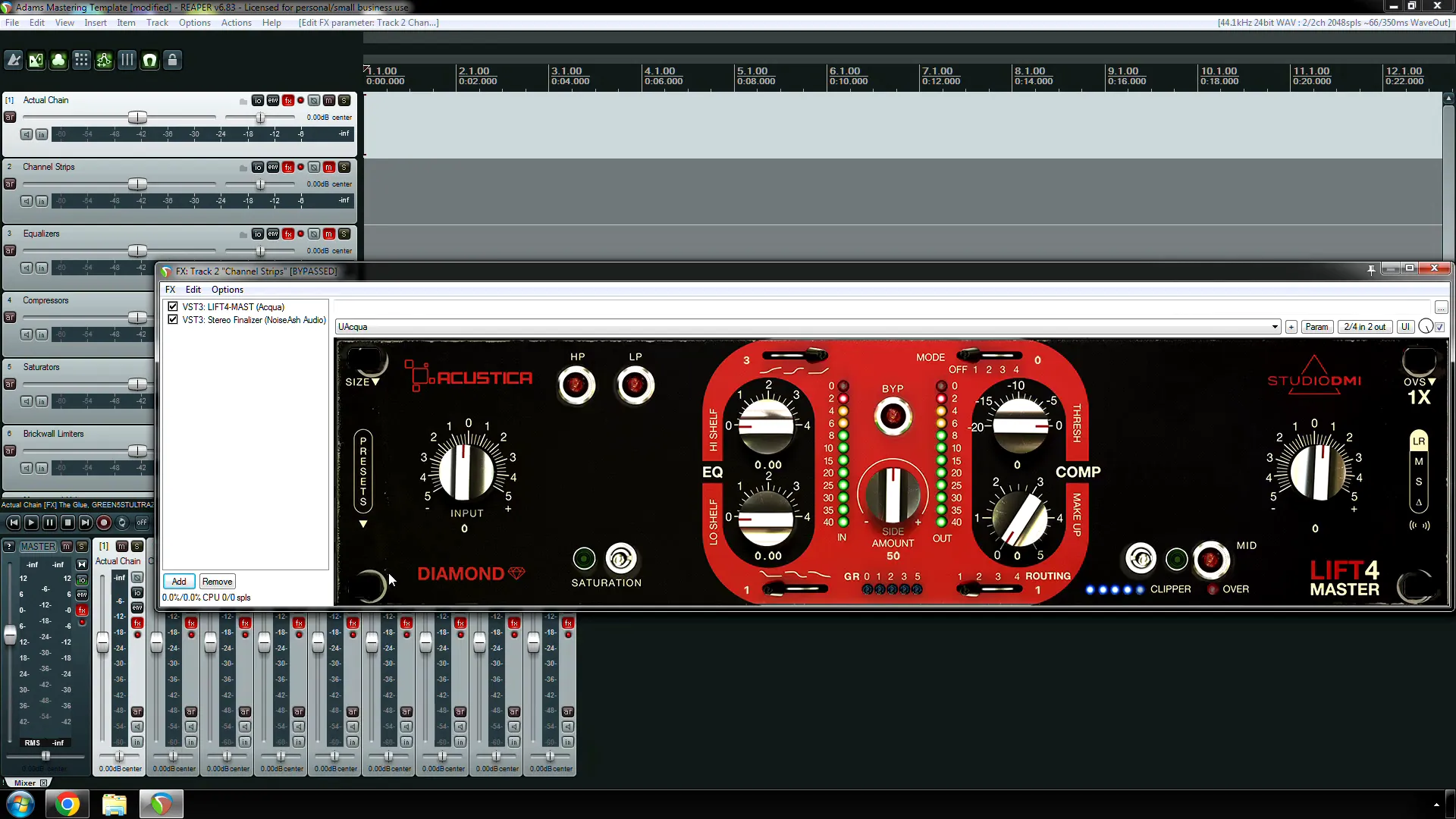
Task: Click the Remove button for plugin
Action: [x=216, y=581]
